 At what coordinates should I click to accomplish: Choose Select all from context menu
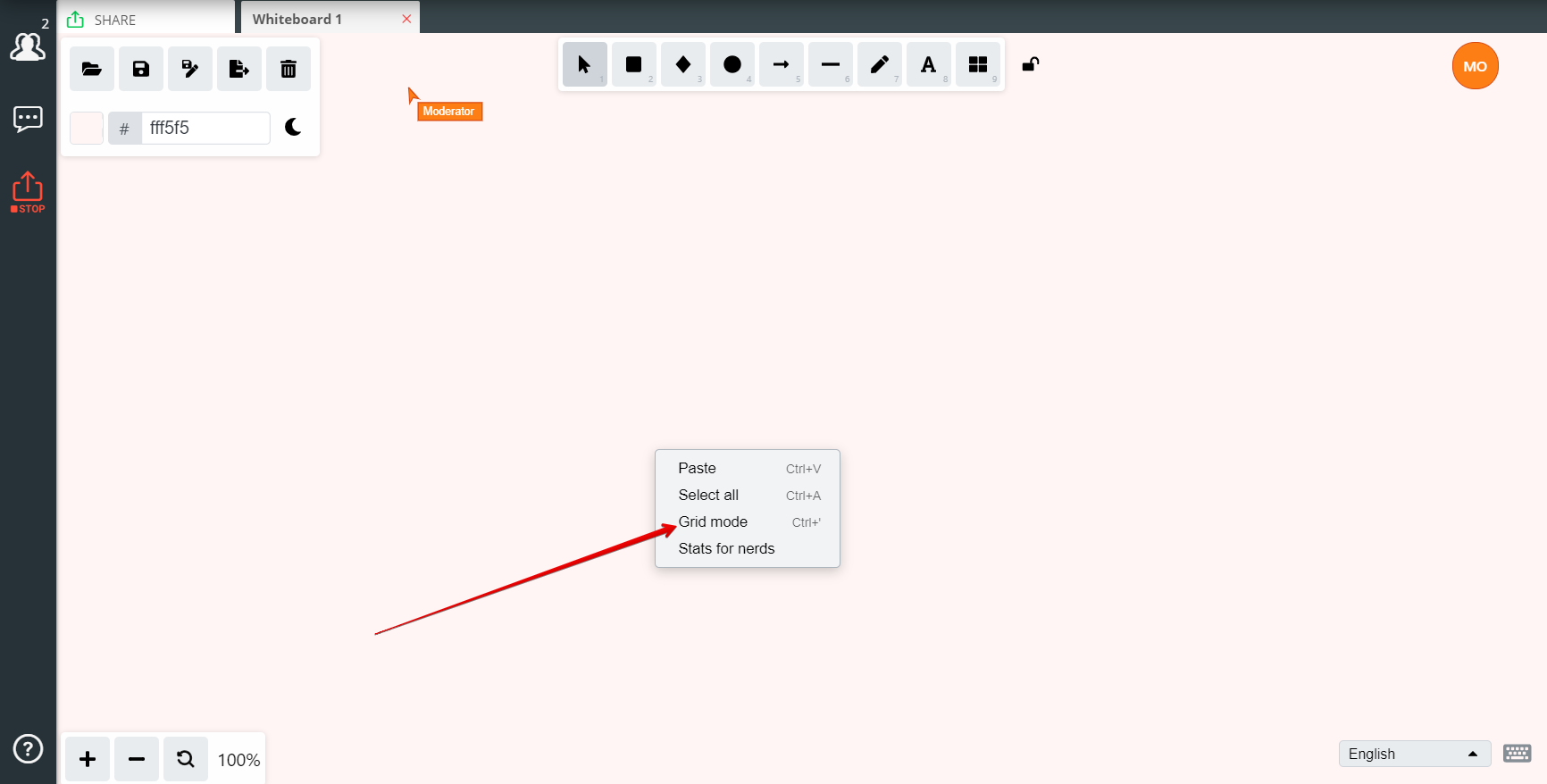pyautogui.click(x=748, y=495)
